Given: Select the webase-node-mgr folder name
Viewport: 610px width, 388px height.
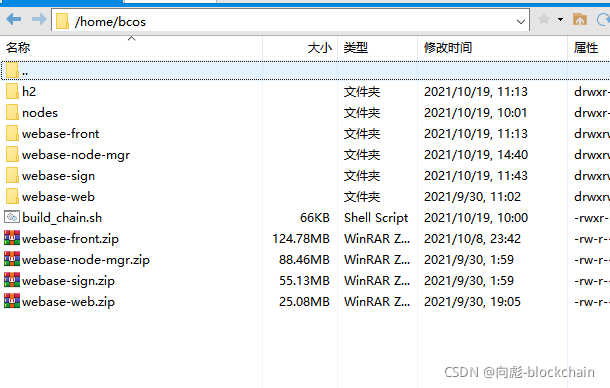Looking at the screenshot, I should pyautogui.click(x=76, y=155).
